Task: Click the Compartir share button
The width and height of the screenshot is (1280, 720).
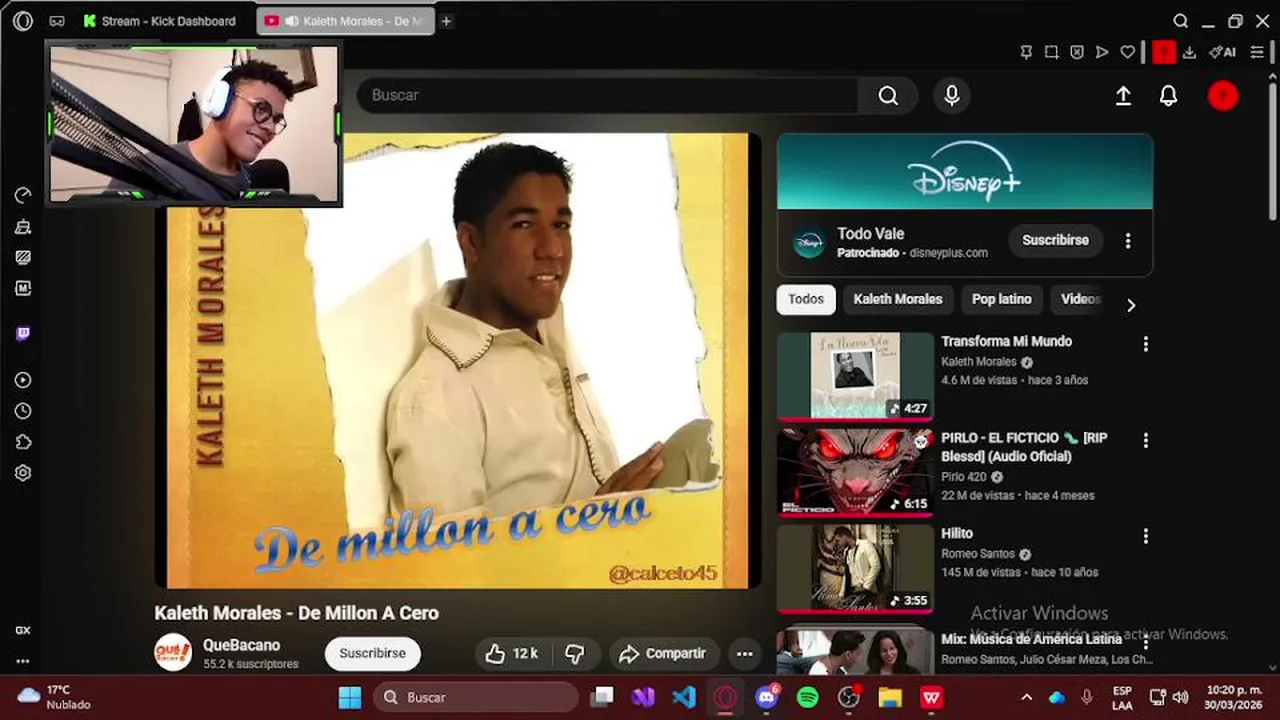Action: coord(664,653)
